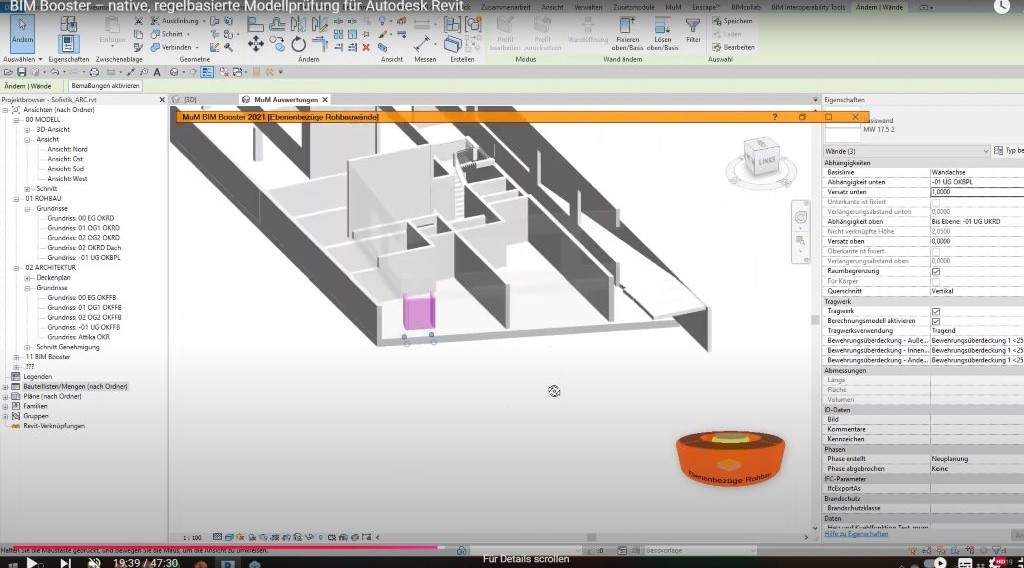Click the Versatz unten value field
1024x568 pixels.
(x=975, y=191)
